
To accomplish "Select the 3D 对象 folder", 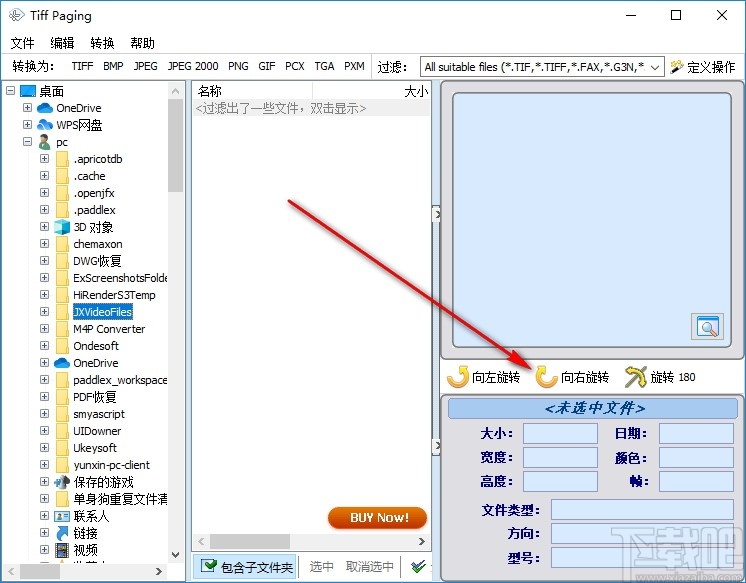I will coord(93,227).
